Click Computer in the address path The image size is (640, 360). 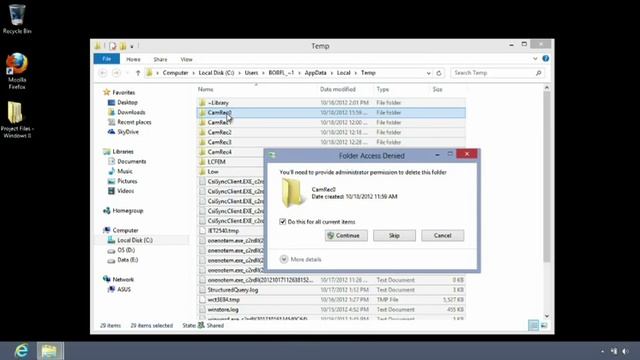176,73
